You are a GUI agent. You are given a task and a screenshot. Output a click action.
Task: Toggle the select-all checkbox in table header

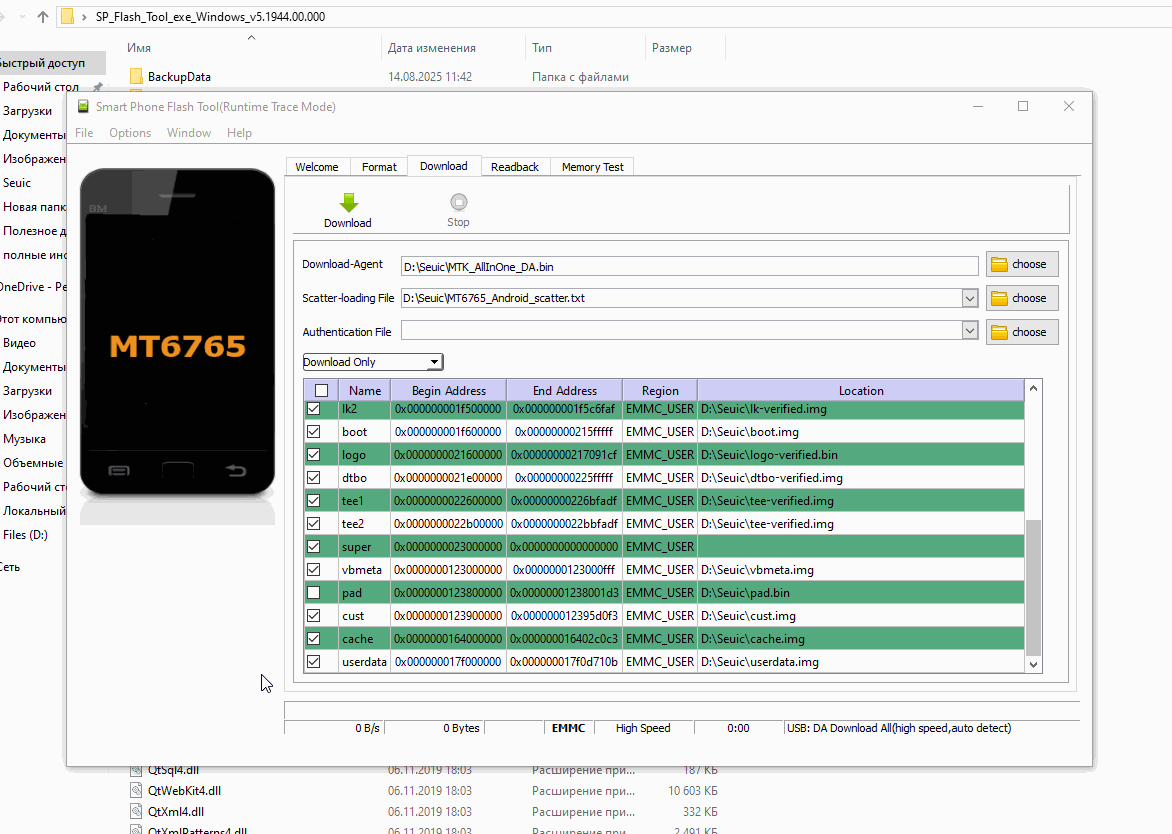(x=321, y=391)
